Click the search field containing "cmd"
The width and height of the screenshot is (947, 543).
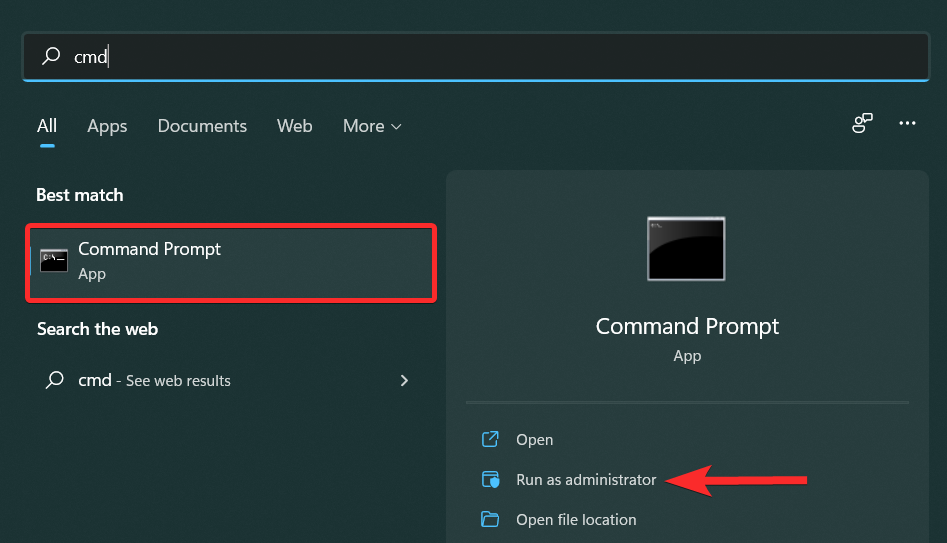click(x=480, y=57)
